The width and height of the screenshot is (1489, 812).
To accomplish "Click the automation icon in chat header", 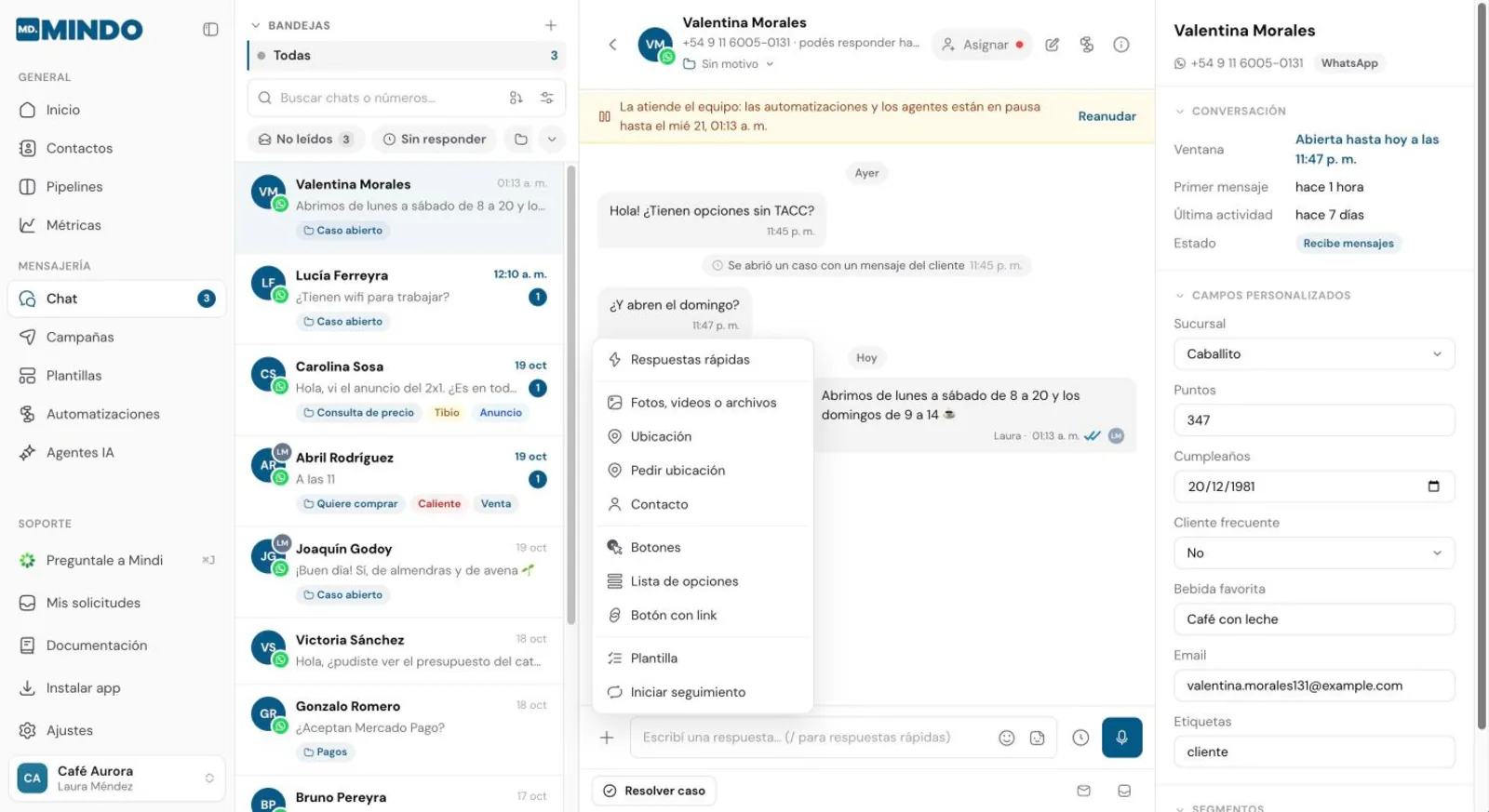I will (1087, 44).
